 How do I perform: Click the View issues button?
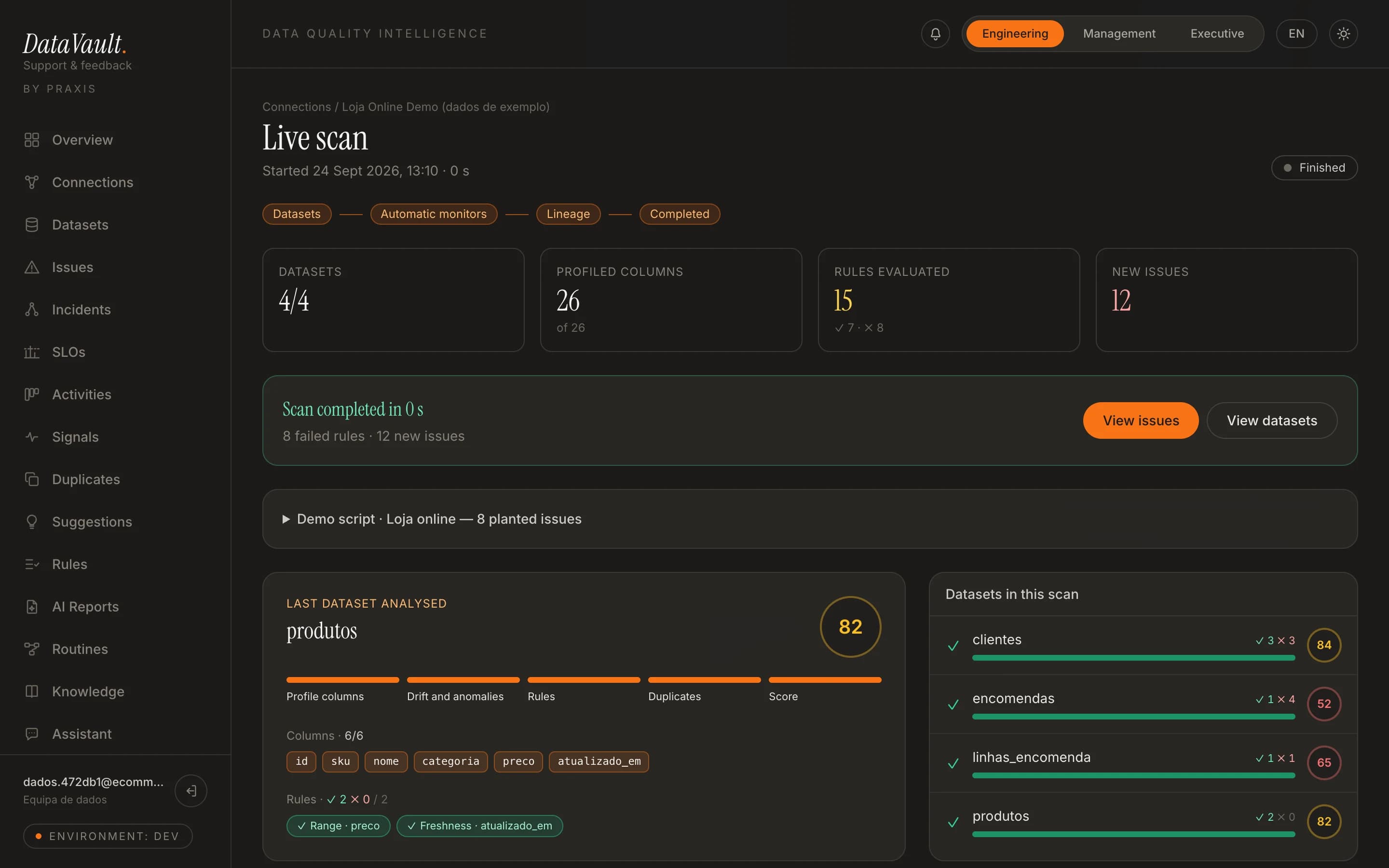pyautogui.click(x=1141, y=421)
